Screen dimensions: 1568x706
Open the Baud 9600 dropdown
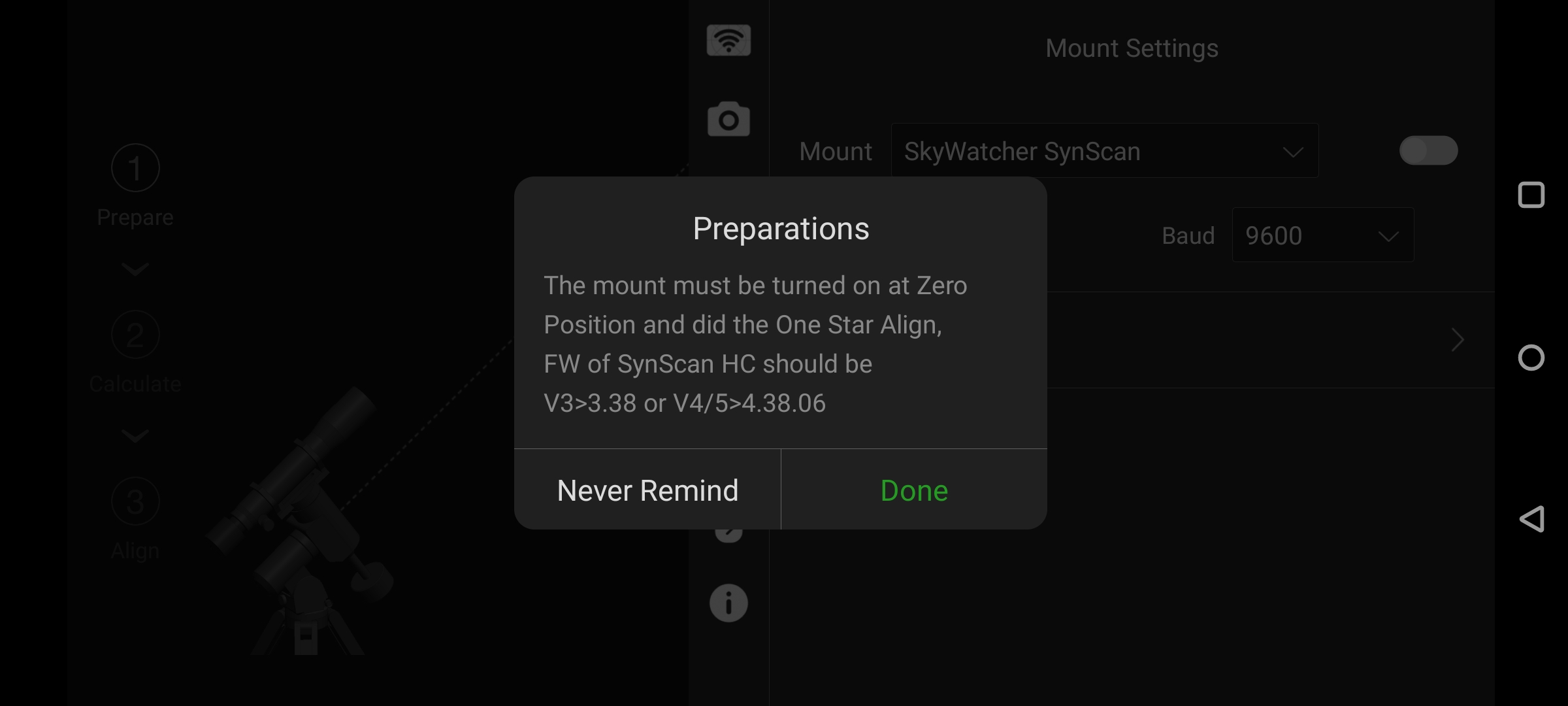pyautogui.click(x=1322, y=235)
